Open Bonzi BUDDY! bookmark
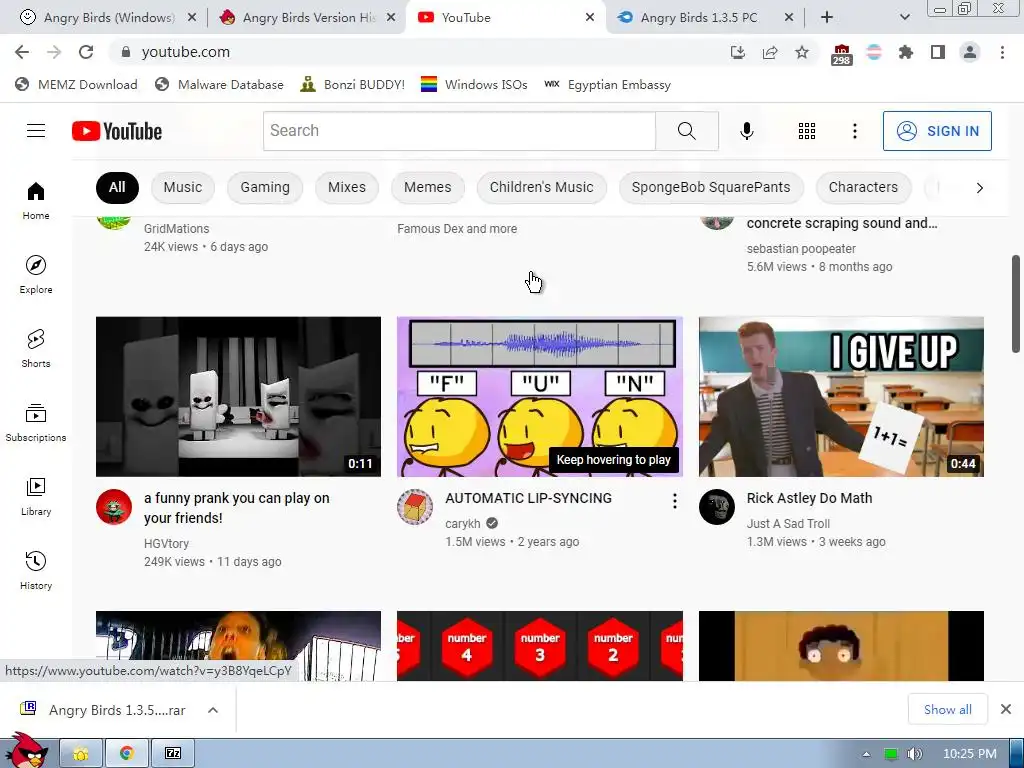Image resolution: width=1024 pixels, height=768 pixels. pyautogui.click(x=353, y=85)
